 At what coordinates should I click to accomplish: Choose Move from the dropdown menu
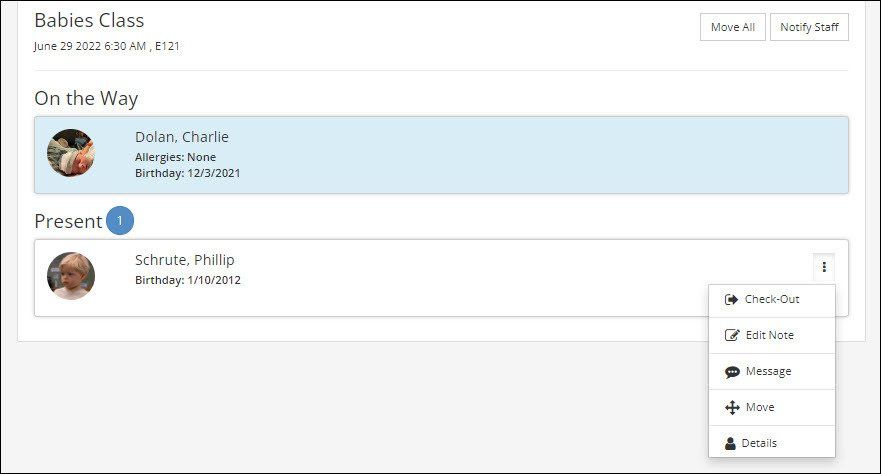[772, 407]
